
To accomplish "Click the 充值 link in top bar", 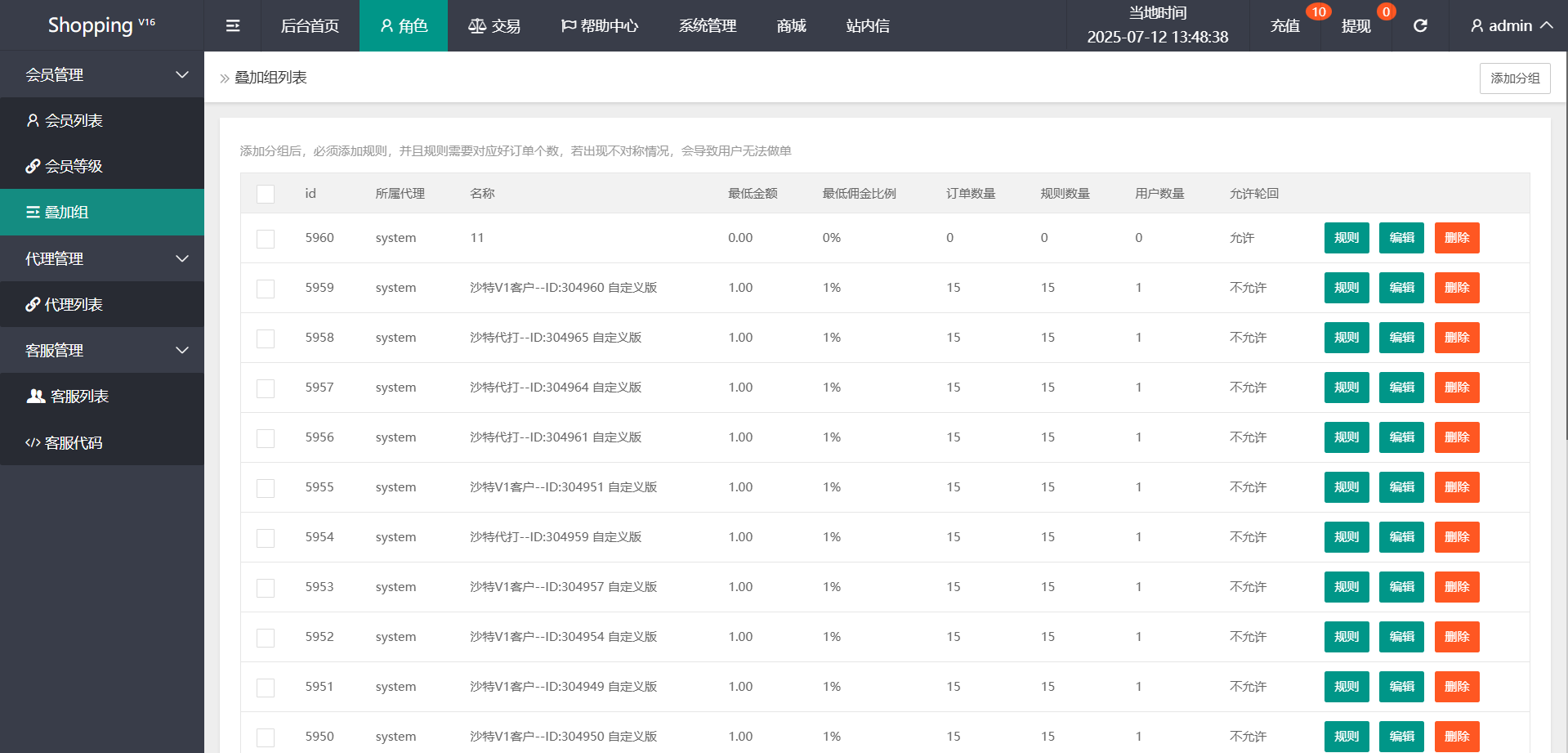I will pos(1285,26).
